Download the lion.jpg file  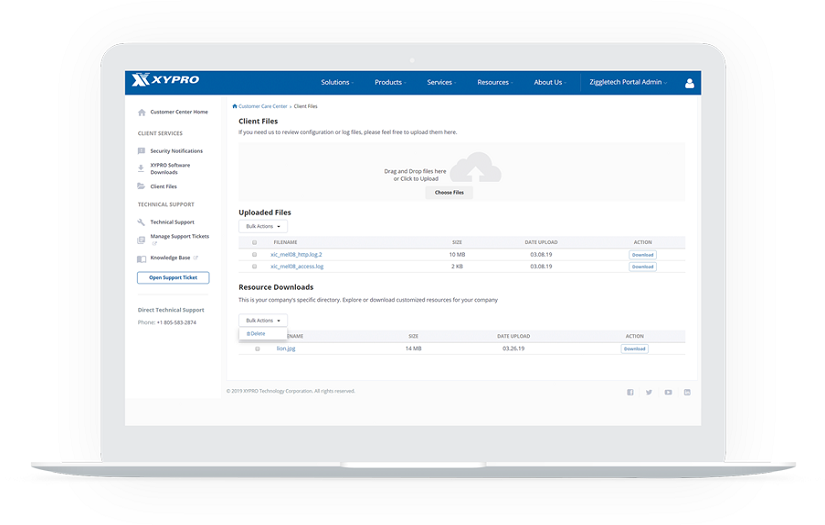[635, 349]
